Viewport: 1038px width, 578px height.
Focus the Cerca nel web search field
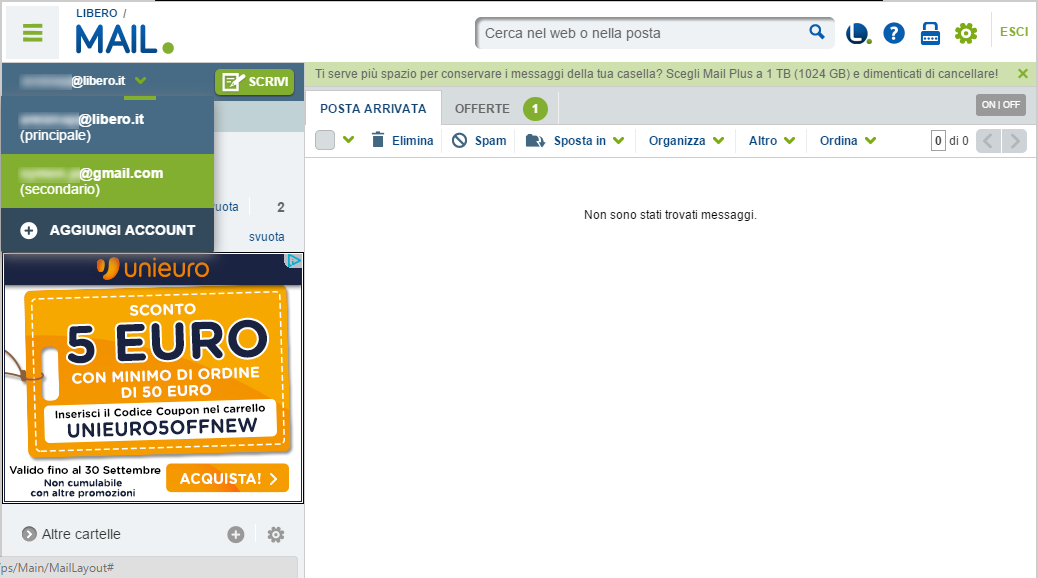pyautogui.click(x=642, y=33)
